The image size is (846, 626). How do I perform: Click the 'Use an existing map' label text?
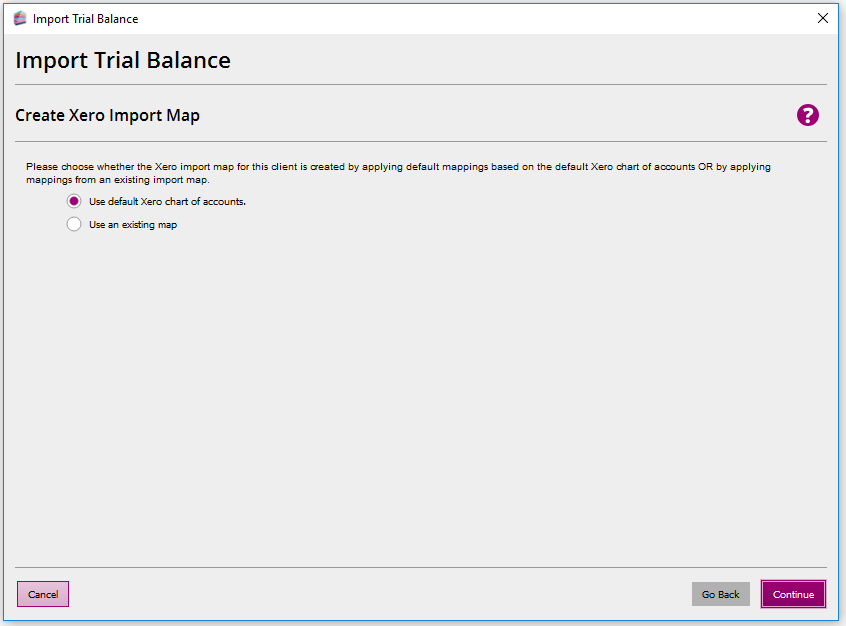(133, 225)
